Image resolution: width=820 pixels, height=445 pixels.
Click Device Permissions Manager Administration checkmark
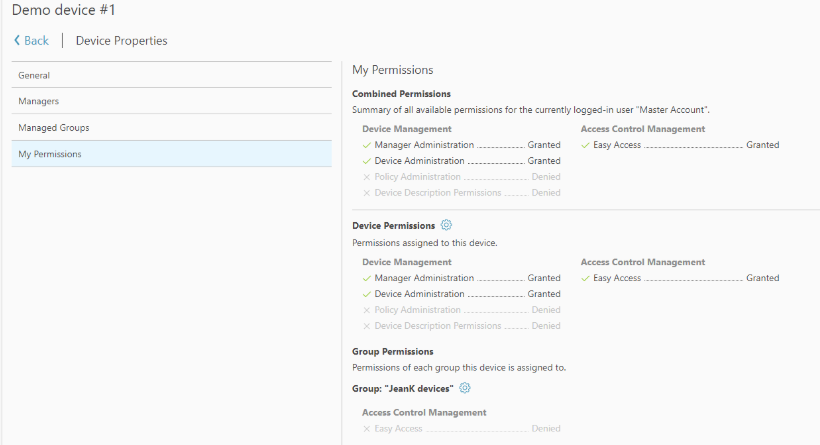tap(367, 278)
